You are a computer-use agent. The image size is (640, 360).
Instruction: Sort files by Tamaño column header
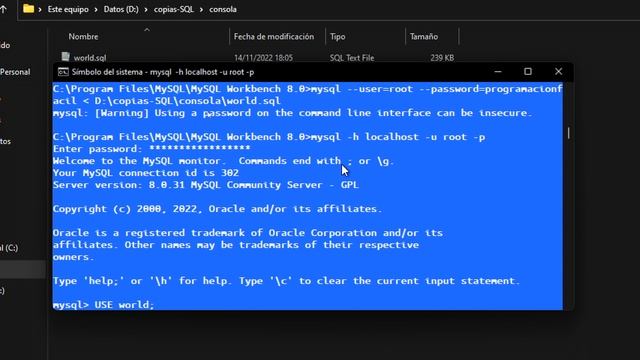pyautogui.click(x=424, y=37)
